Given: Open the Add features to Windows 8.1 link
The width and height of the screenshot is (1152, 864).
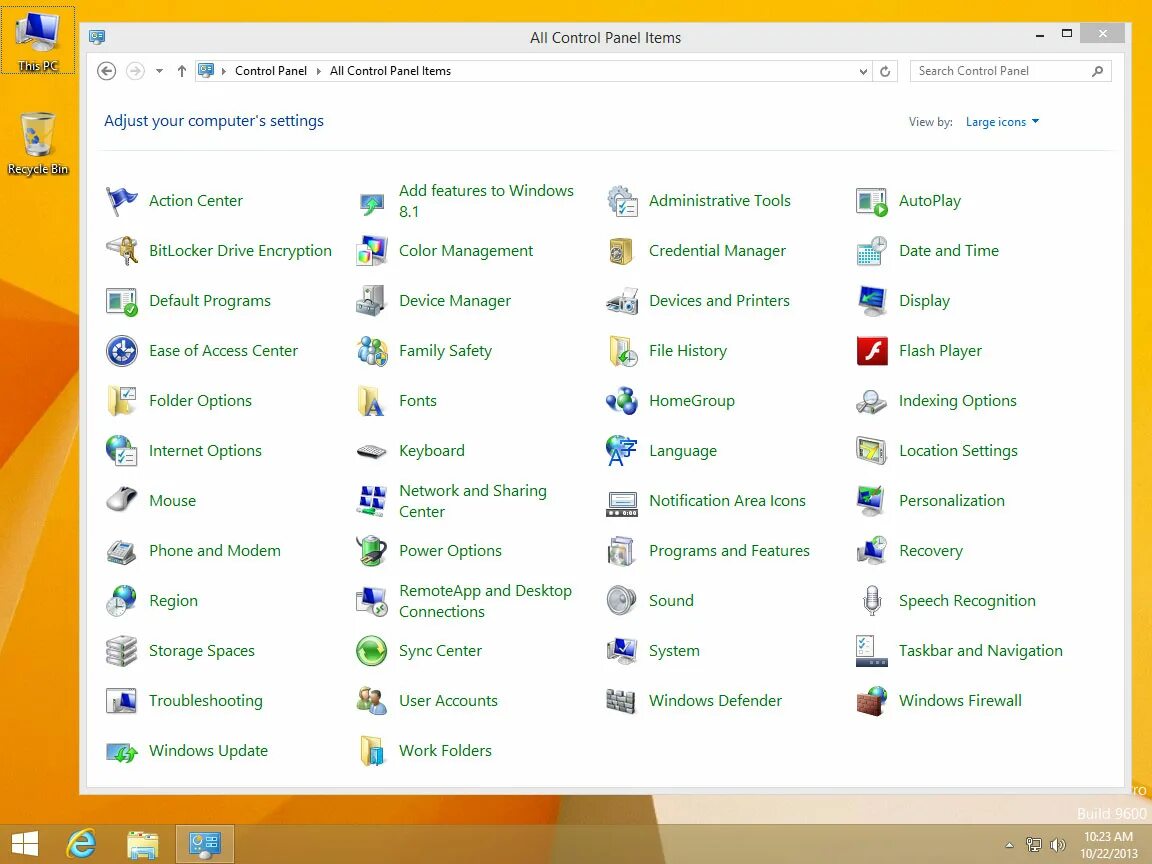Looking at the screenshot, I should 486,201.
